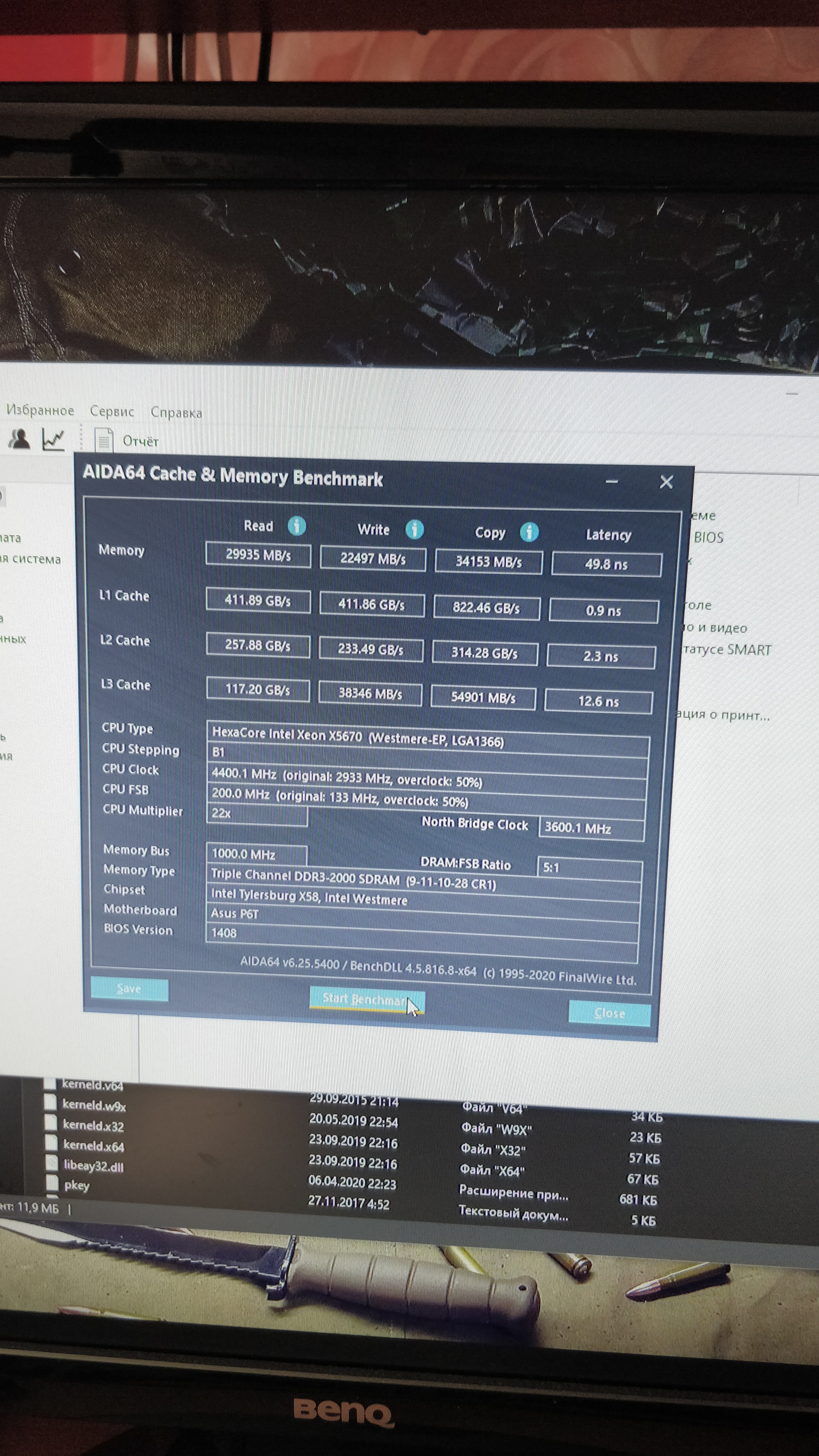Select the libeay32.dll file
This screenshot has width=819, height=1456.
(93, 1166)
